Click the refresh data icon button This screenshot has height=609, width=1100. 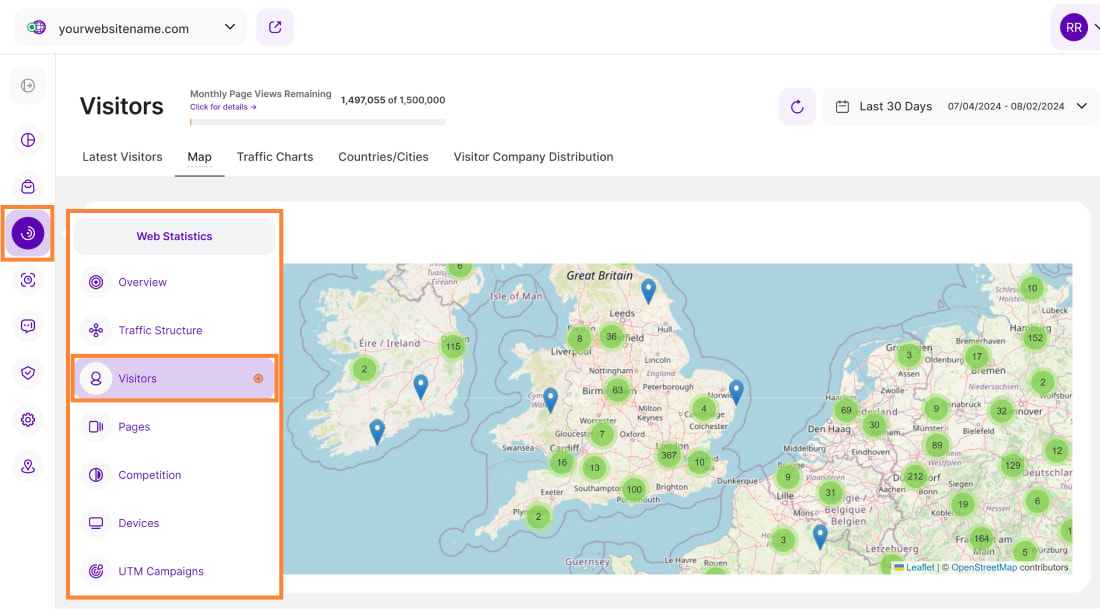click(797, 107)
